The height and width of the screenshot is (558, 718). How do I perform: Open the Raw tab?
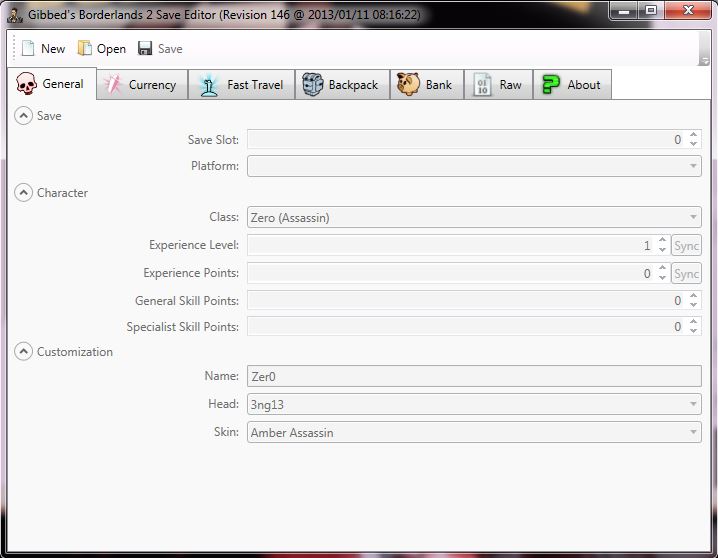click(x=498, y=85)
